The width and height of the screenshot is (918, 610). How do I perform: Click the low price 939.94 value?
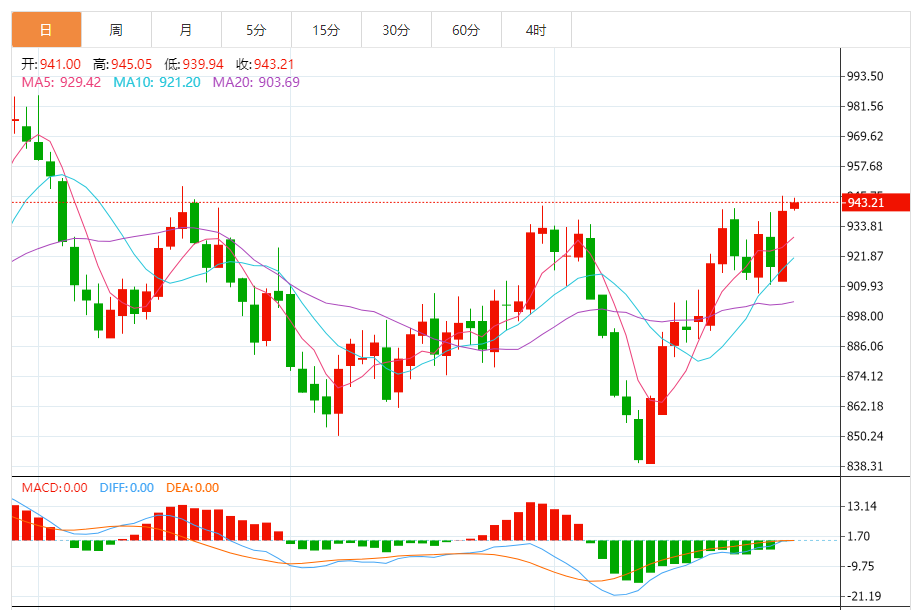click(x=203, y=64)
